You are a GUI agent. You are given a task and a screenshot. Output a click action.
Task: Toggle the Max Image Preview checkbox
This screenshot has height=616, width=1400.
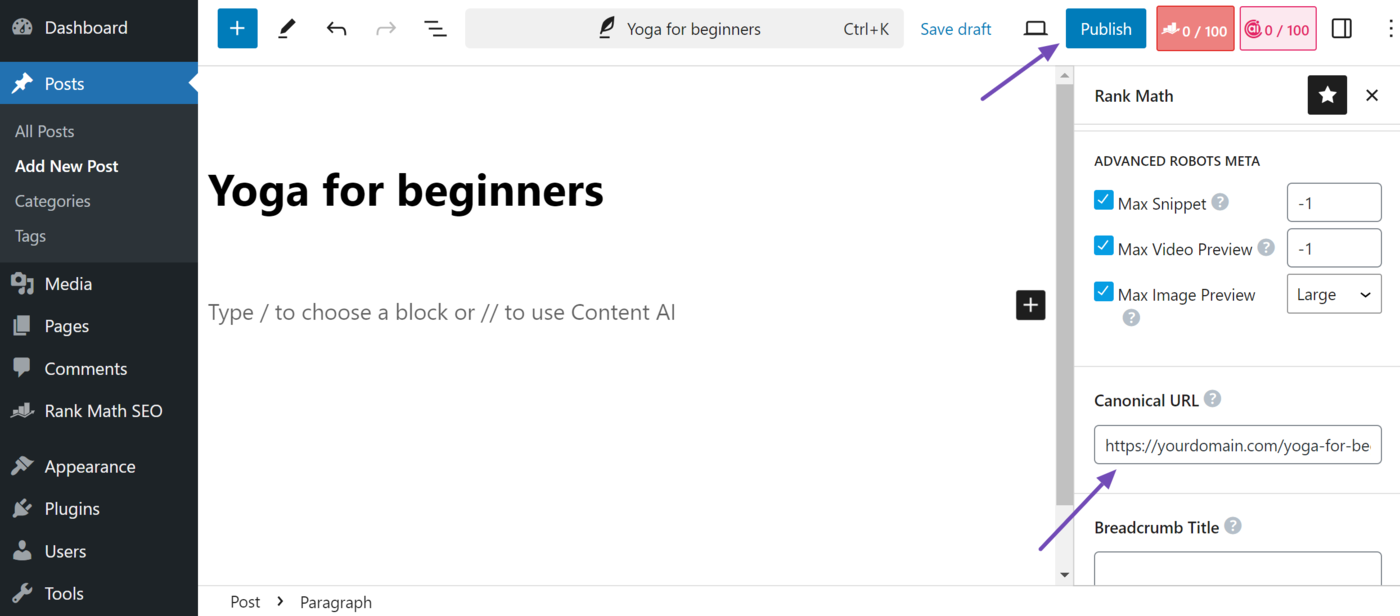(1104, 292)
